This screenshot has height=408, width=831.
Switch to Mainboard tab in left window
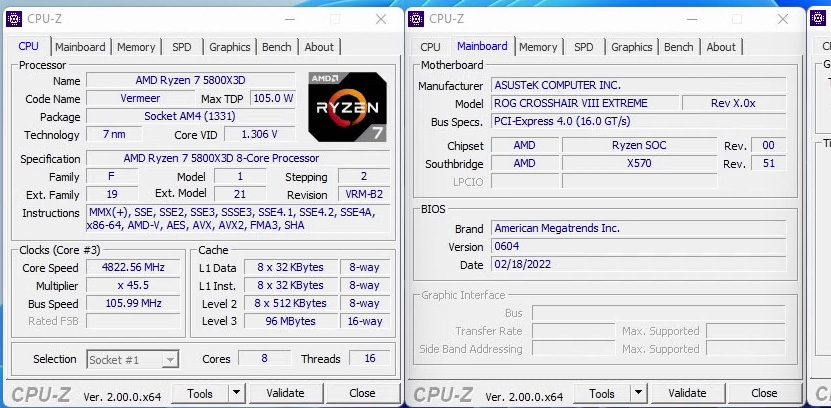[80, 47]
